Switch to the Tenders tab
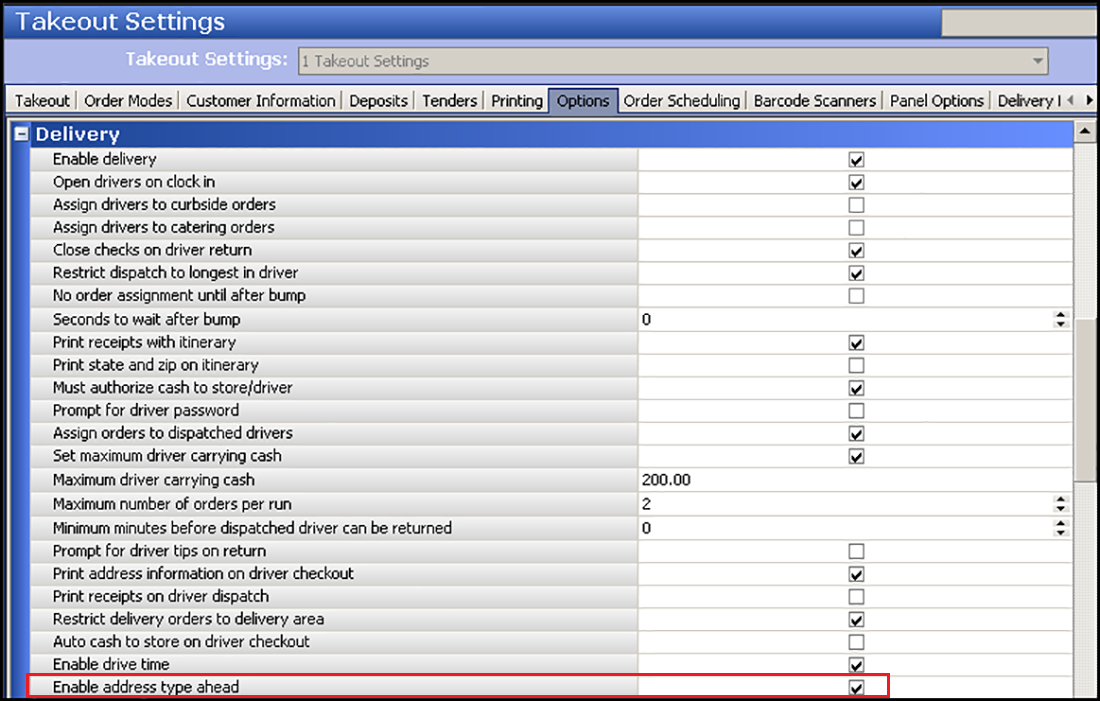Viewport: 1100px width, 701px height. (x=449, y=100)
